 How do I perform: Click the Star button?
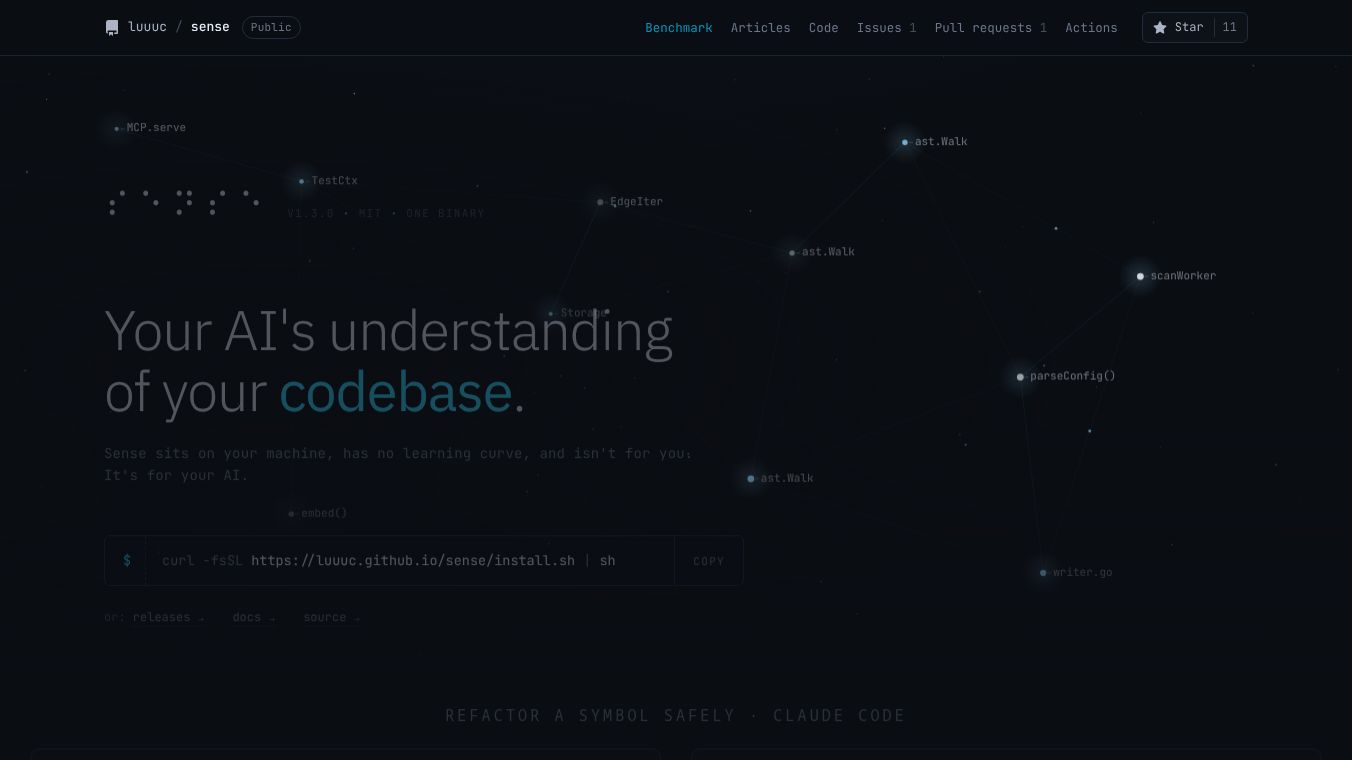pos(1194,27)
